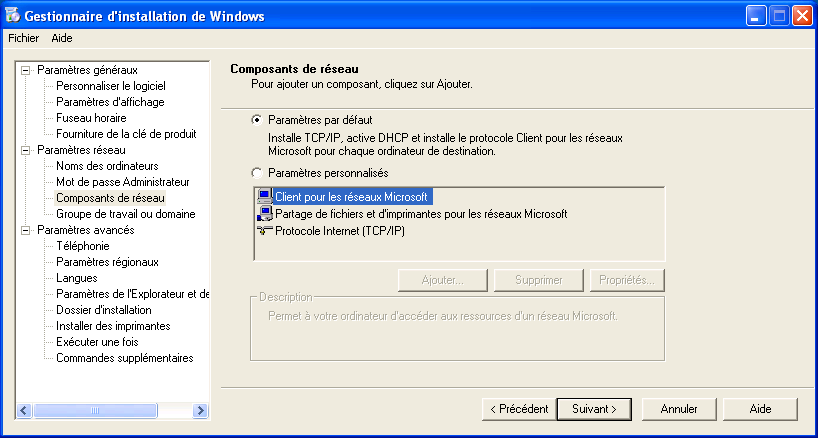Select Personnaliser le logiciel in the tree
This screenshot has width=818, height=438.
[x=111, y=86]
